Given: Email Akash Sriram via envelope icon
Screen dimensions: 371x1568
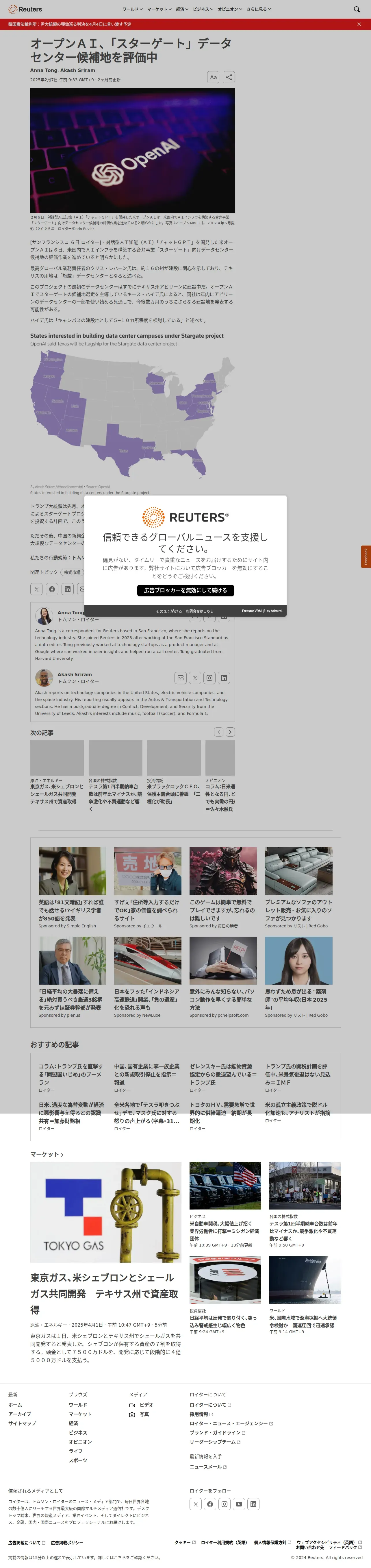Looking at the screenshot, I should (180, 678).
